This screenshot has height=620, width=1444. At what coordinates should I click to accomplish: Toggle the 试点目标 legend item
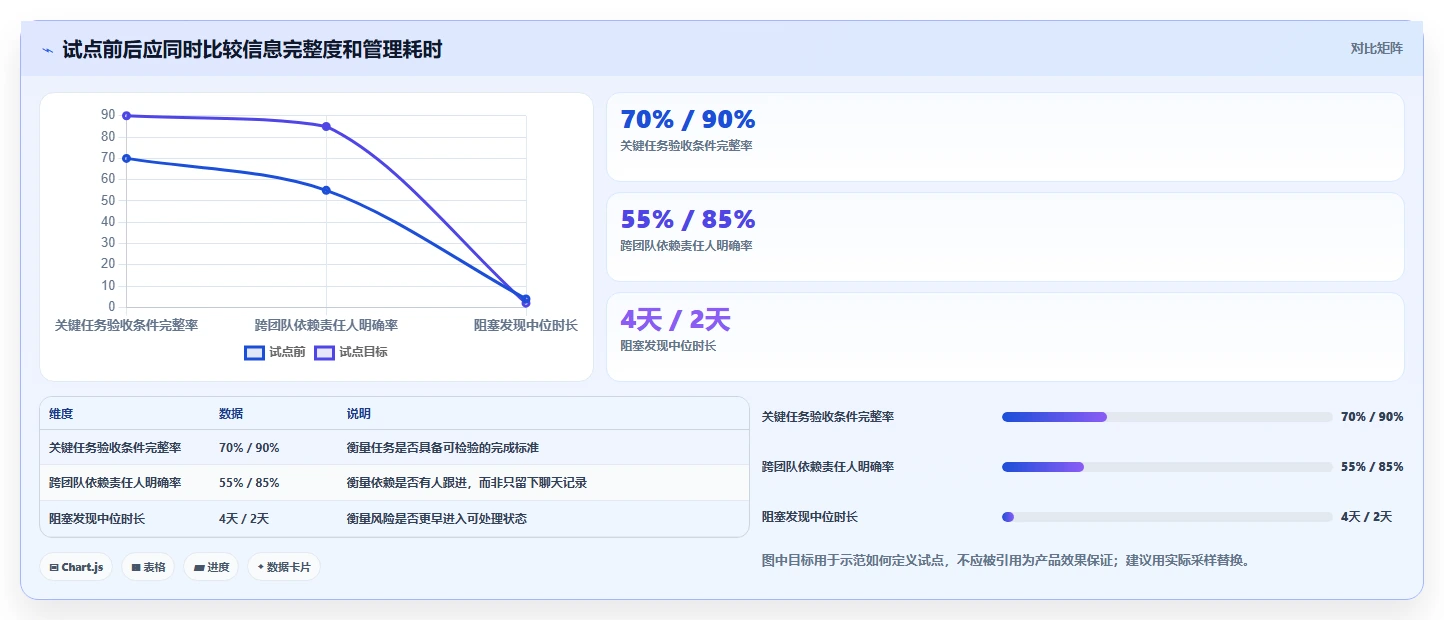point(351,352)
